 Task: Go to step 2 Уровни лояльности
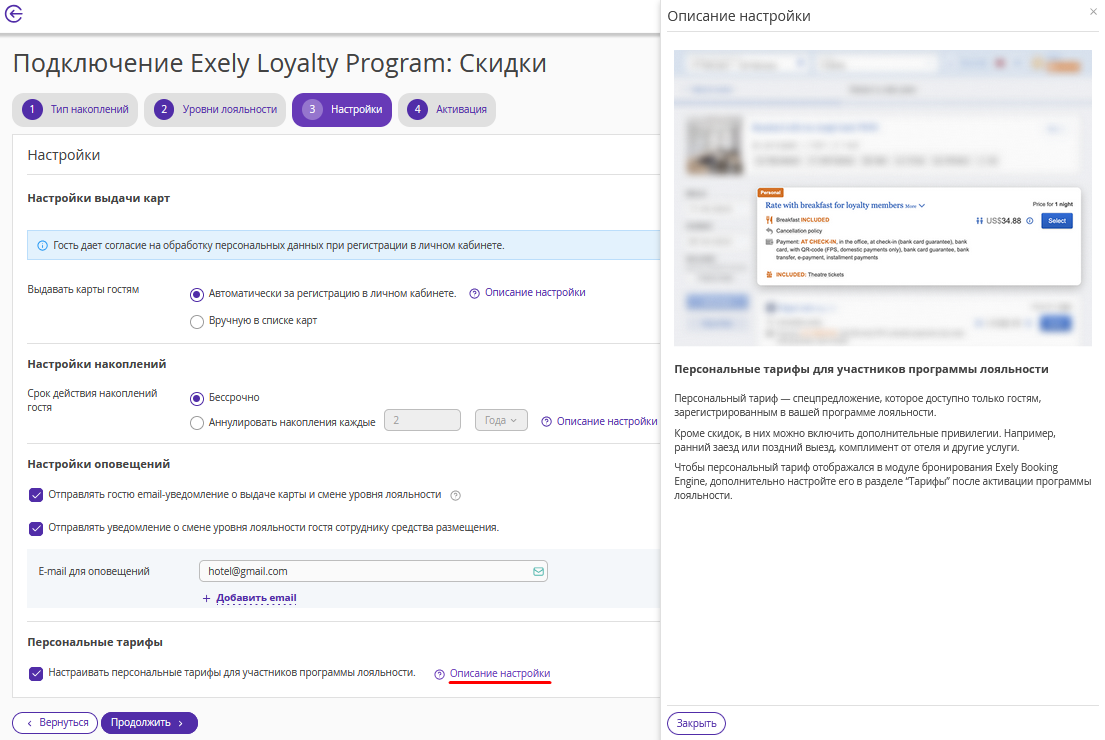coord(215,110)
